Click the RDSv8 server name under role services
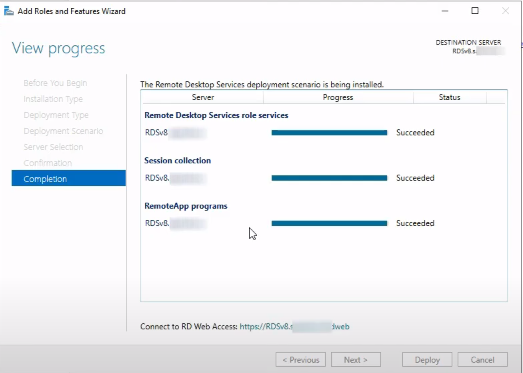The width and height of the screenshot is (523, 373). [175, 133]
